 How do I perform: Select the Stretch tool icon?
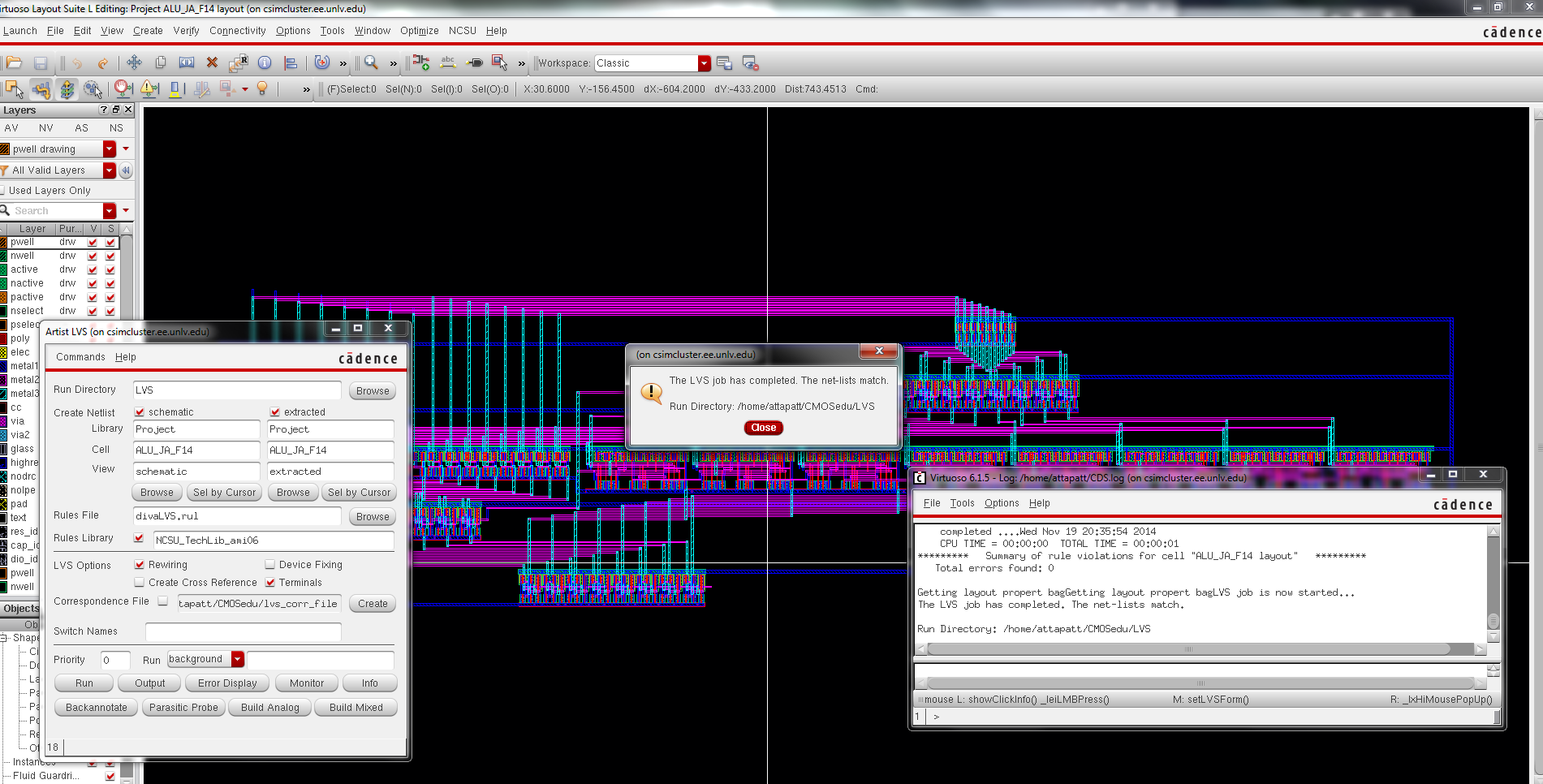pyautogui.click(x=187, y=62)
